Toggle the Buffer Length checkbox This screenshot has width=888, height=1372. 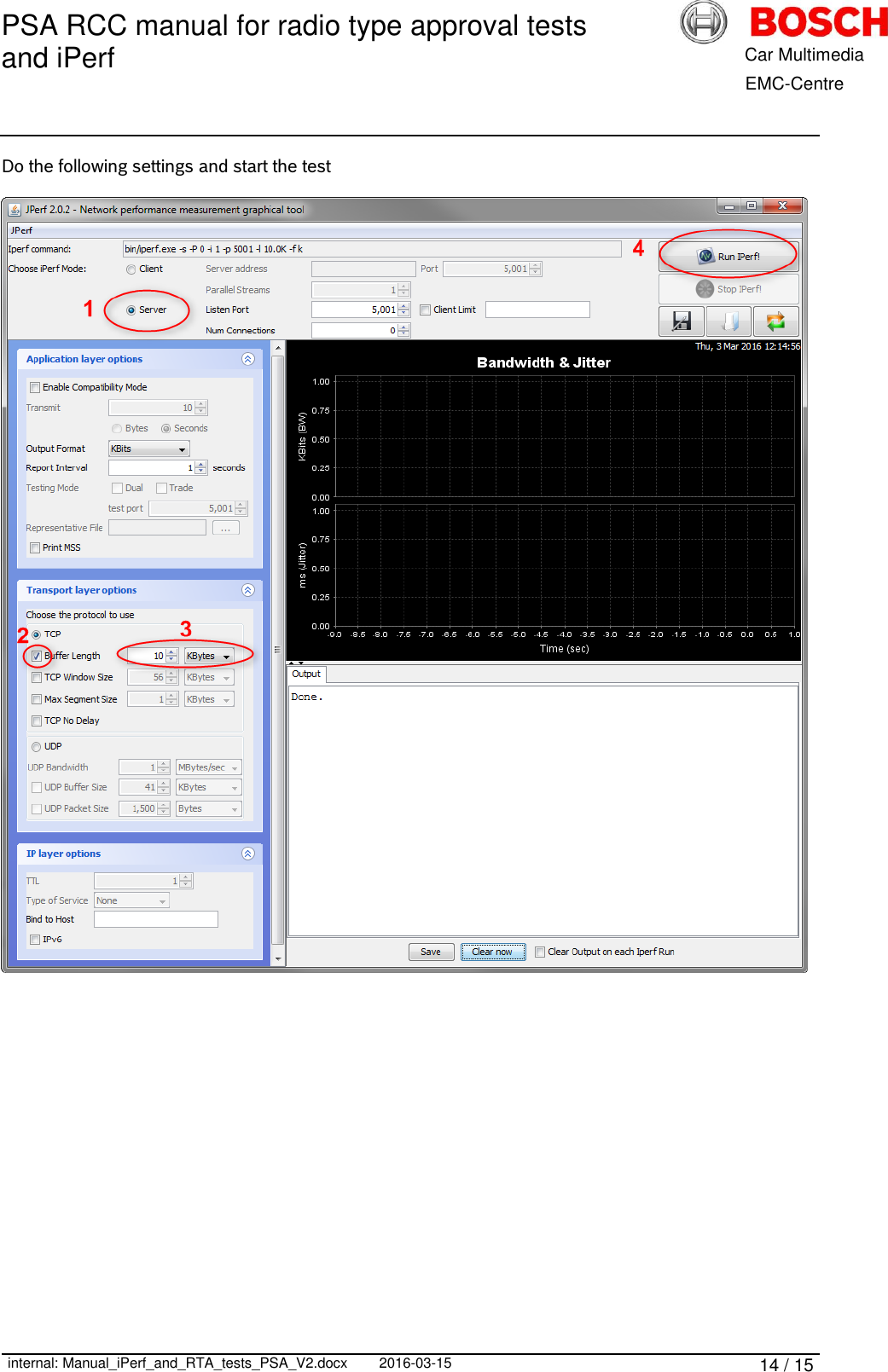coord(37,656)
